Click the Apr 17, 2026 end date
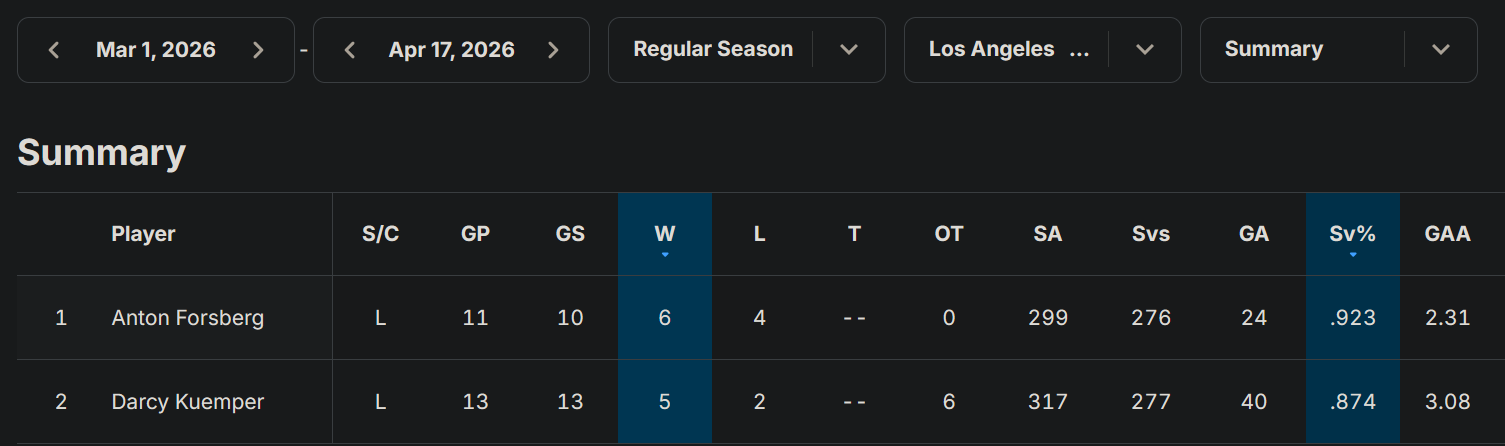The width and height of the screenshot is (1505, 446). tap(451, 50)
